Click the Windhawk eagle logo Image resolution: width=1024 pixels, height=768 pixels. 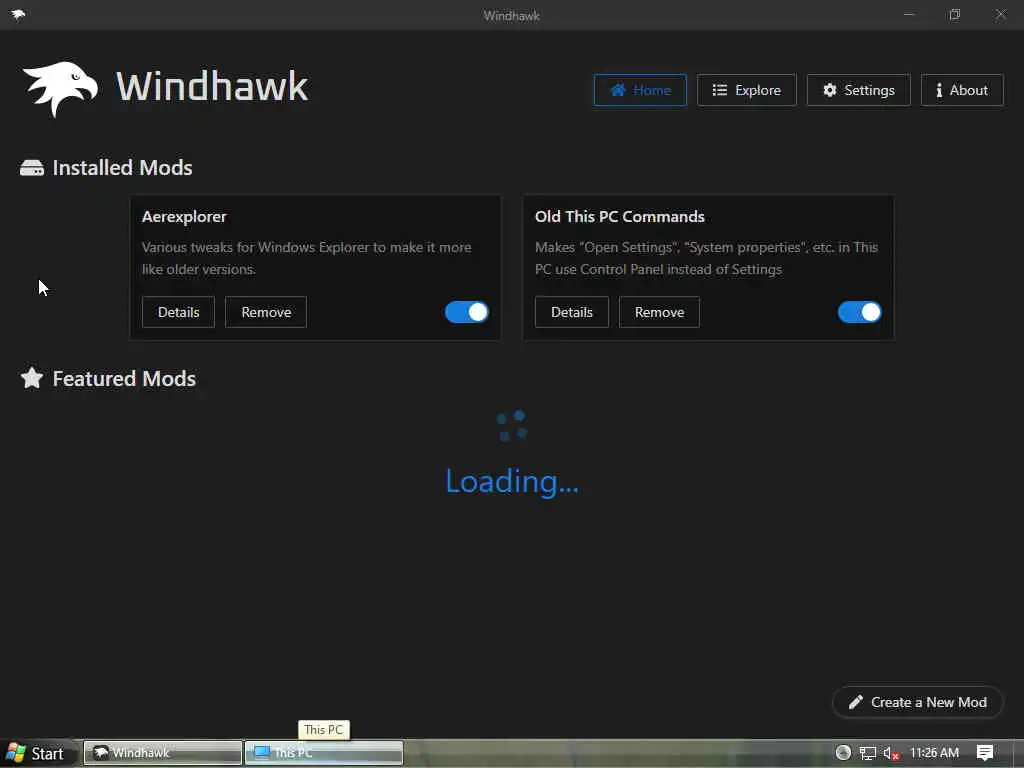[60, 88]
